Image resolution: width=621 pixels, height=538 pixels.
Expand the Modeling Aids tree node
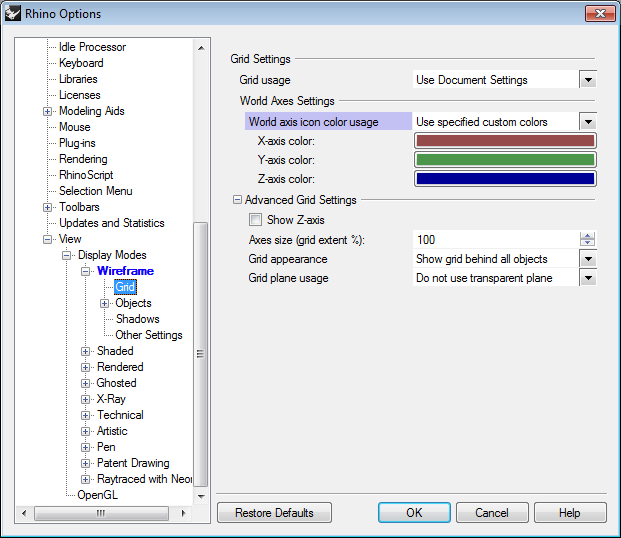[x=47, y=111]
